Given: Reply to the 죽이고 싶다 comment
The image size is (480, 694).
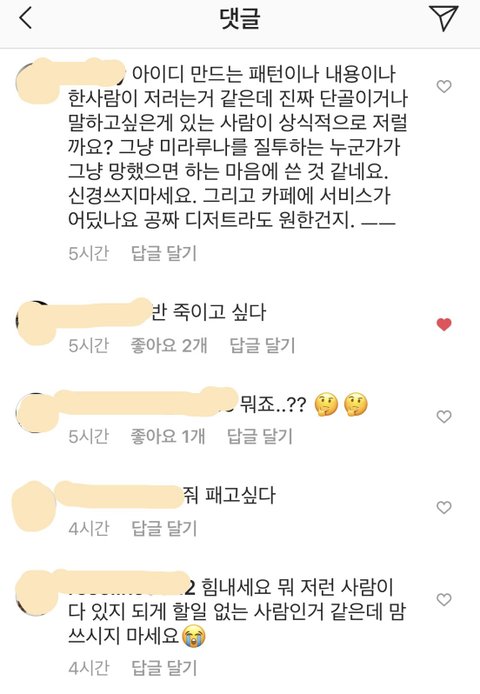Looking at the screenshot, I should coord(262,345).
